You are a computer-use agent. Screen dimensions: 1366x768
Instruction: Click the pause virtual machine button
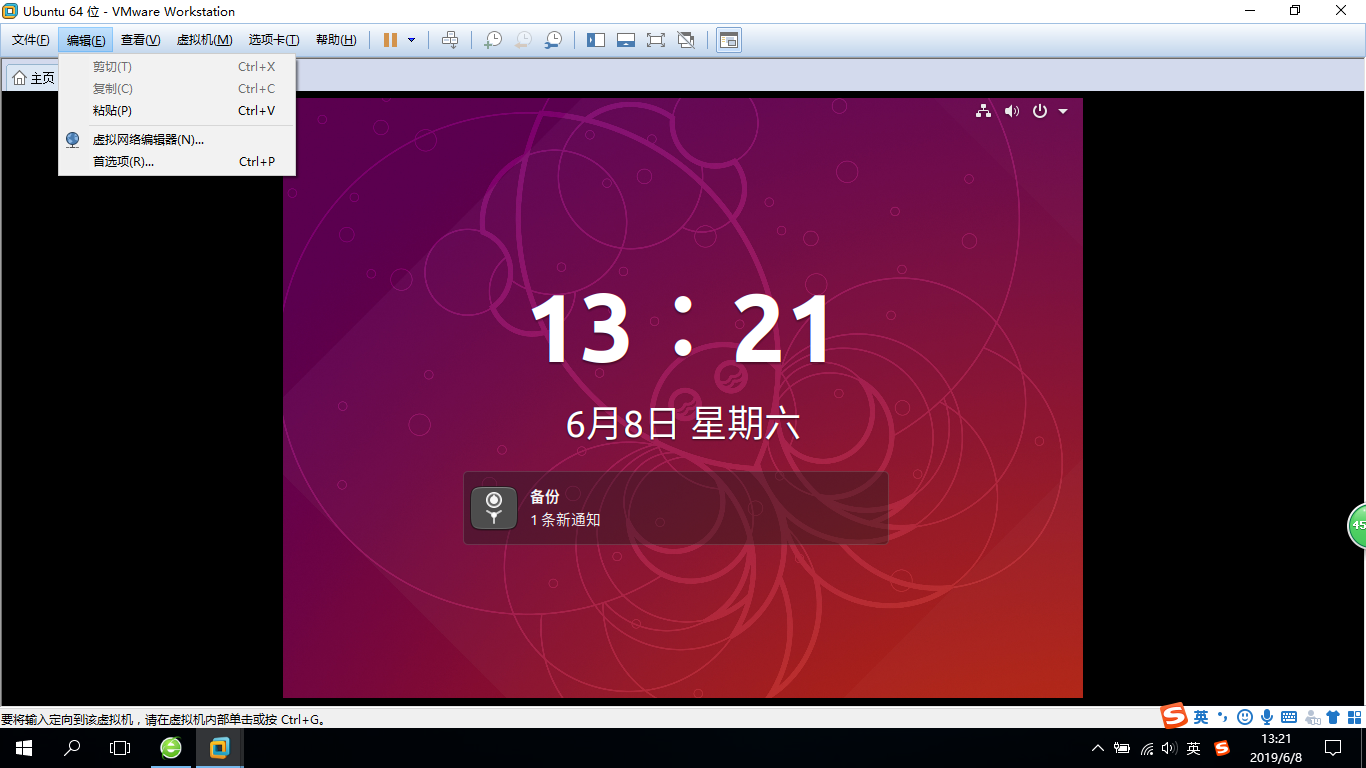click(x=390, y=40)
